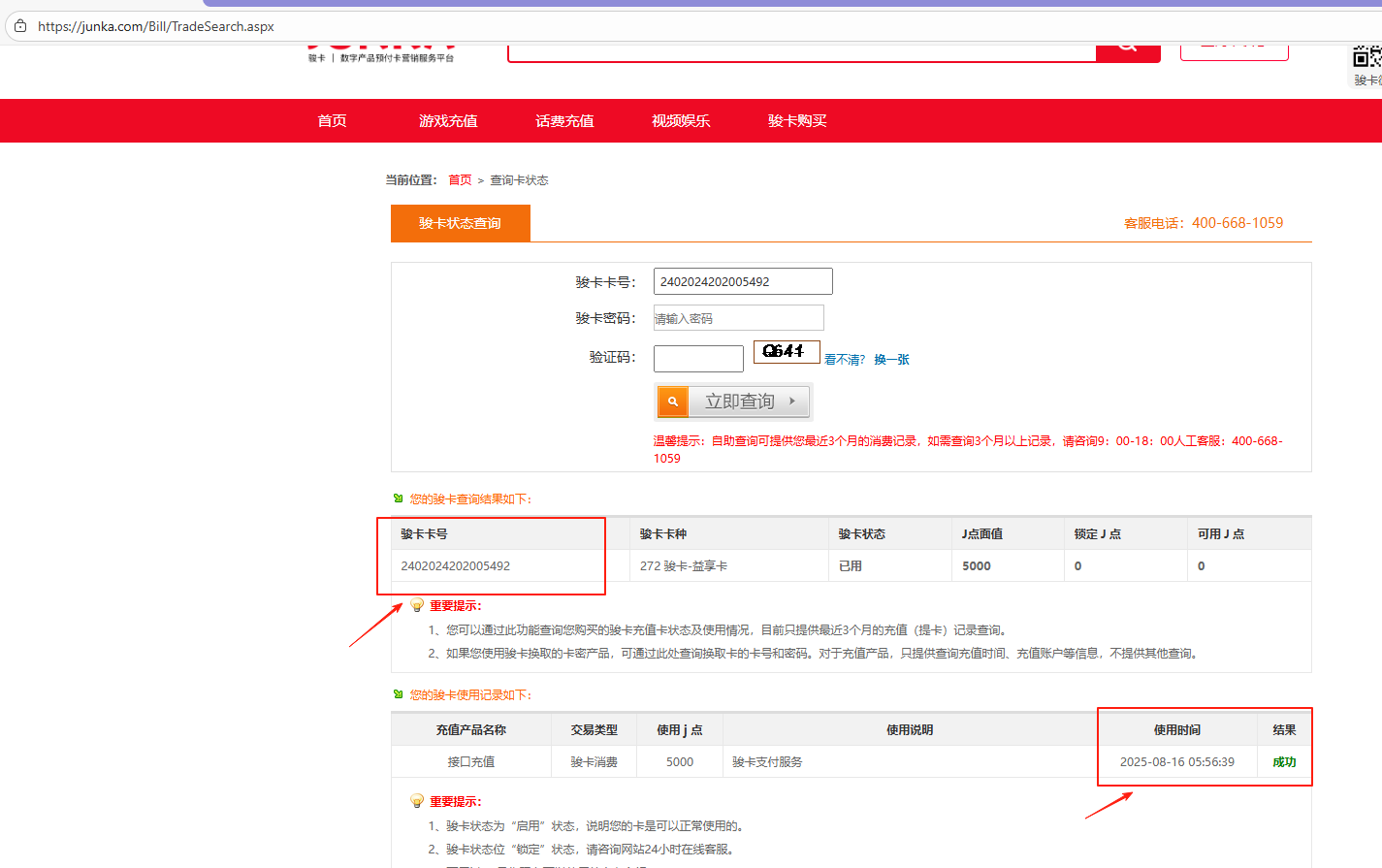
Task: Click the green icon beside 您的骏卡查询结果如下
Action: (x=398, y=498)
